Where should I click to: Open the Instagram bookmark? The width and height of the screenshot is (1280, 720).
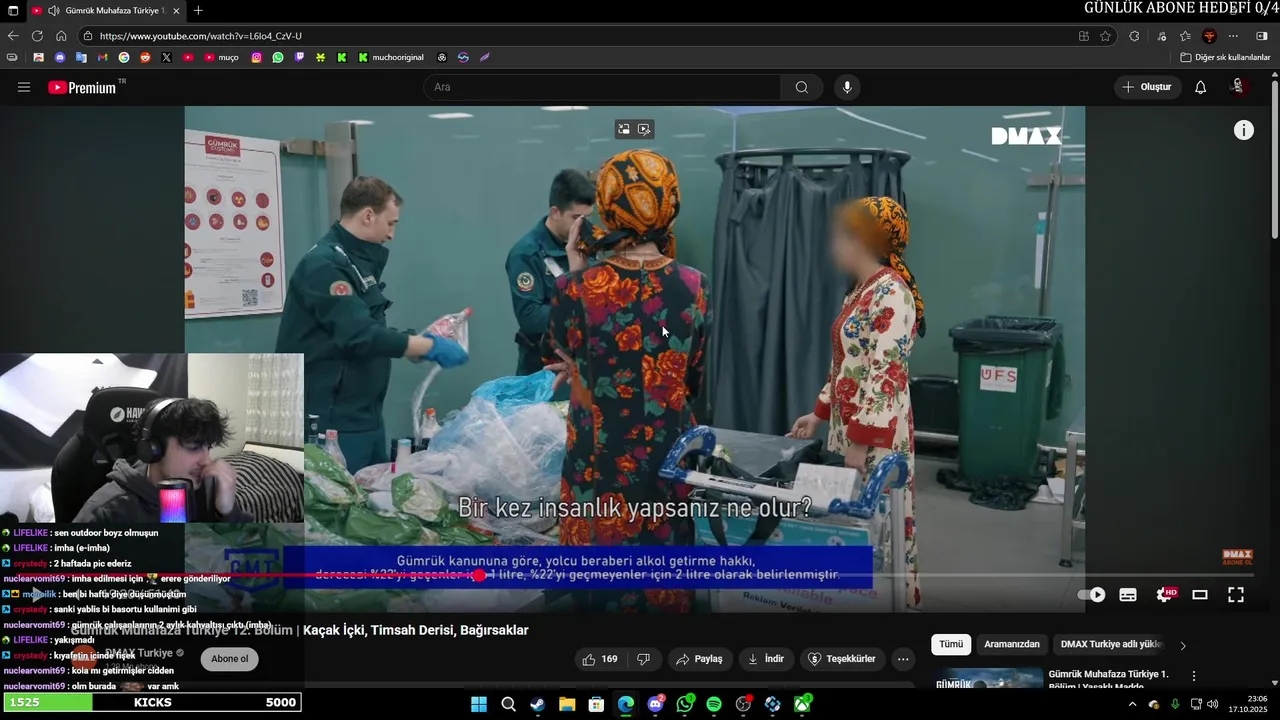pyautogui.click(x=256, y=57)
